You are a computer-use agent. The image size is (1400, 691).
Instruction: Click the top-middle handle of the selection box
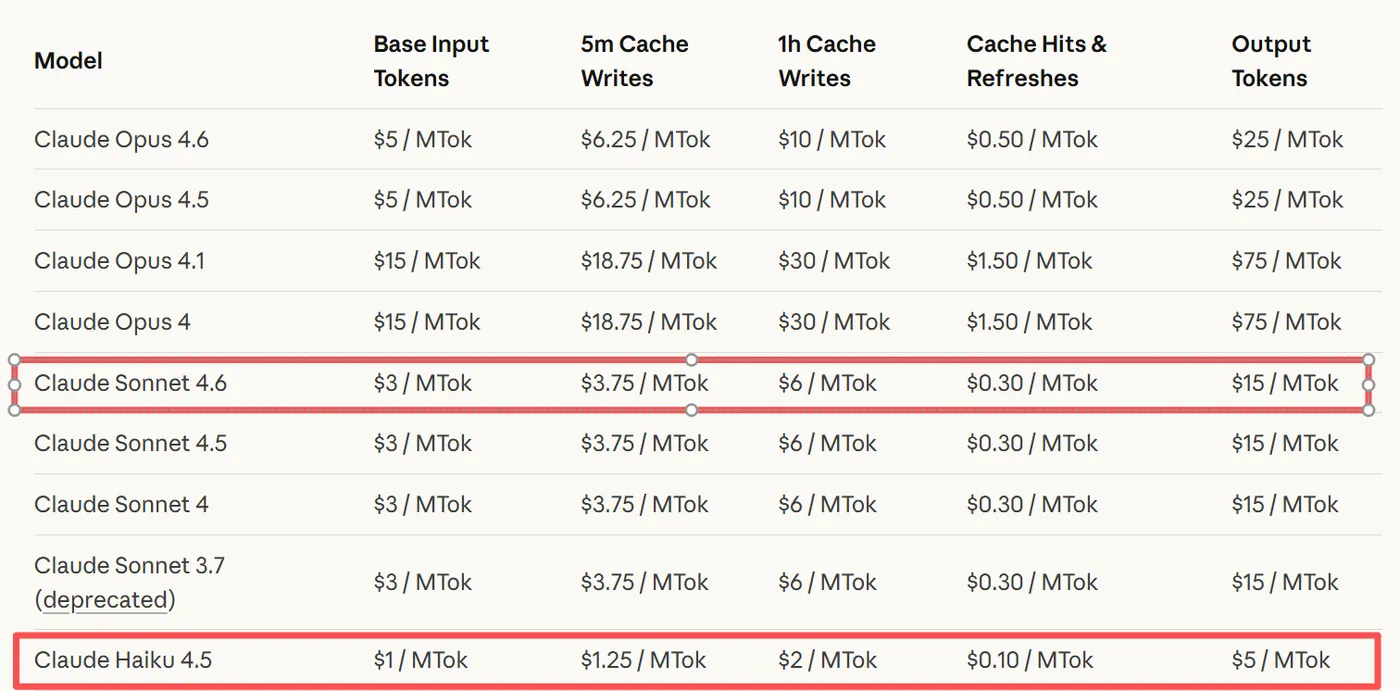[x=691, y=359]
